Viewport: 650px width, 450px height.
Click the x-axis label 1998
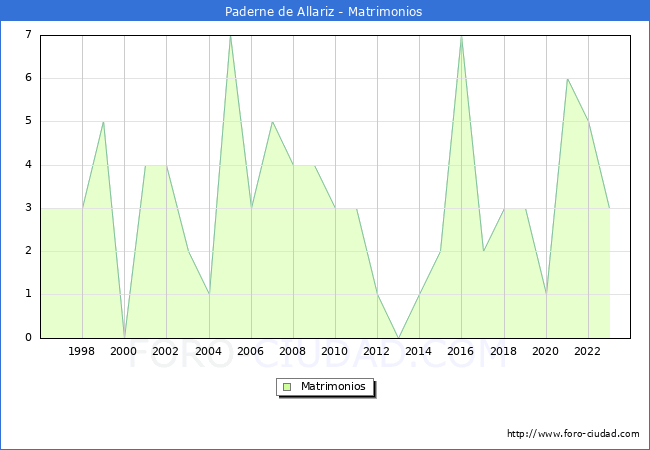[81, 351]
